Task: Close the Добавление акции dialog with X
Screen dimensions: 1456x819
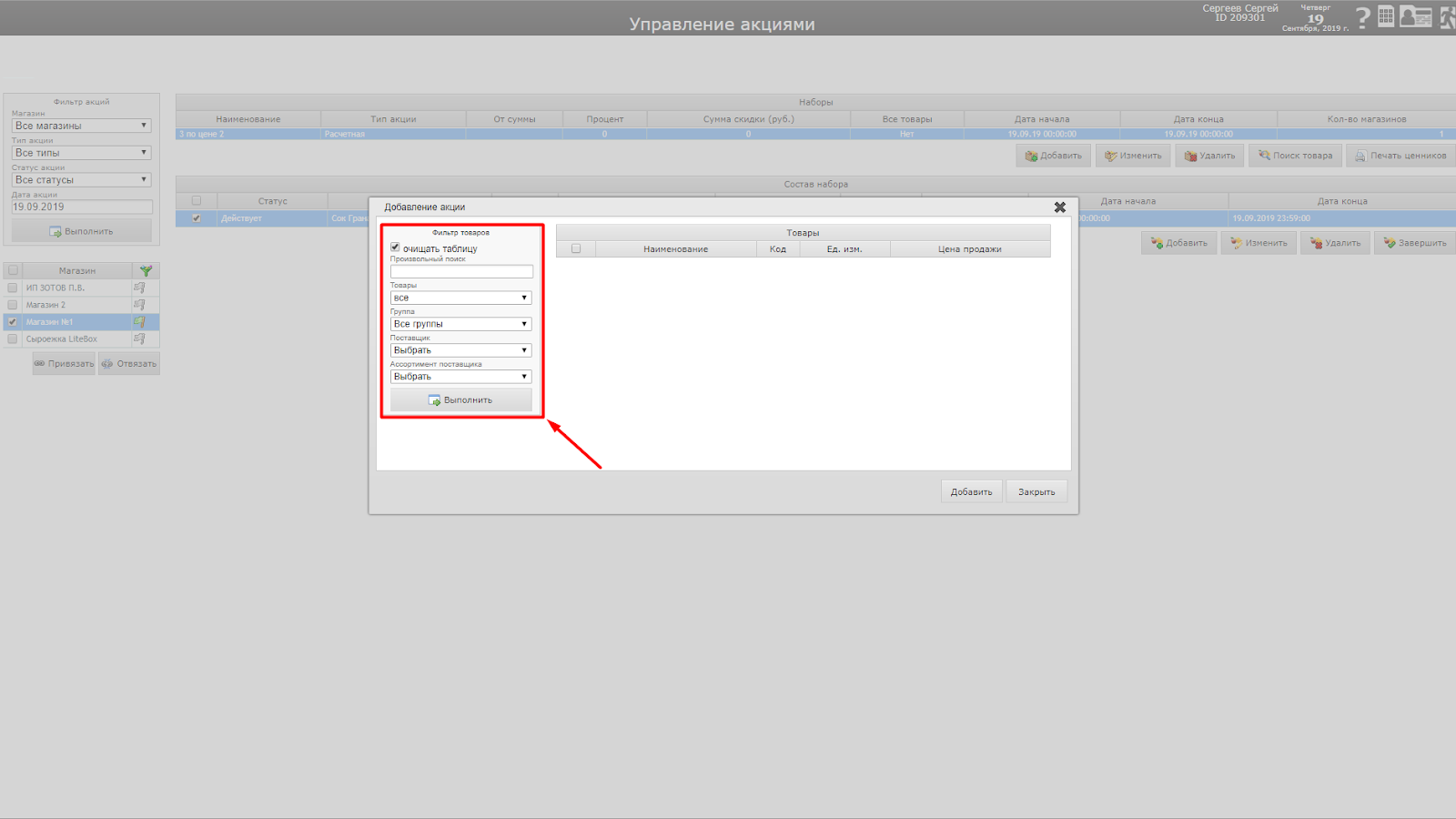Action: click(x=1060, y=207)
